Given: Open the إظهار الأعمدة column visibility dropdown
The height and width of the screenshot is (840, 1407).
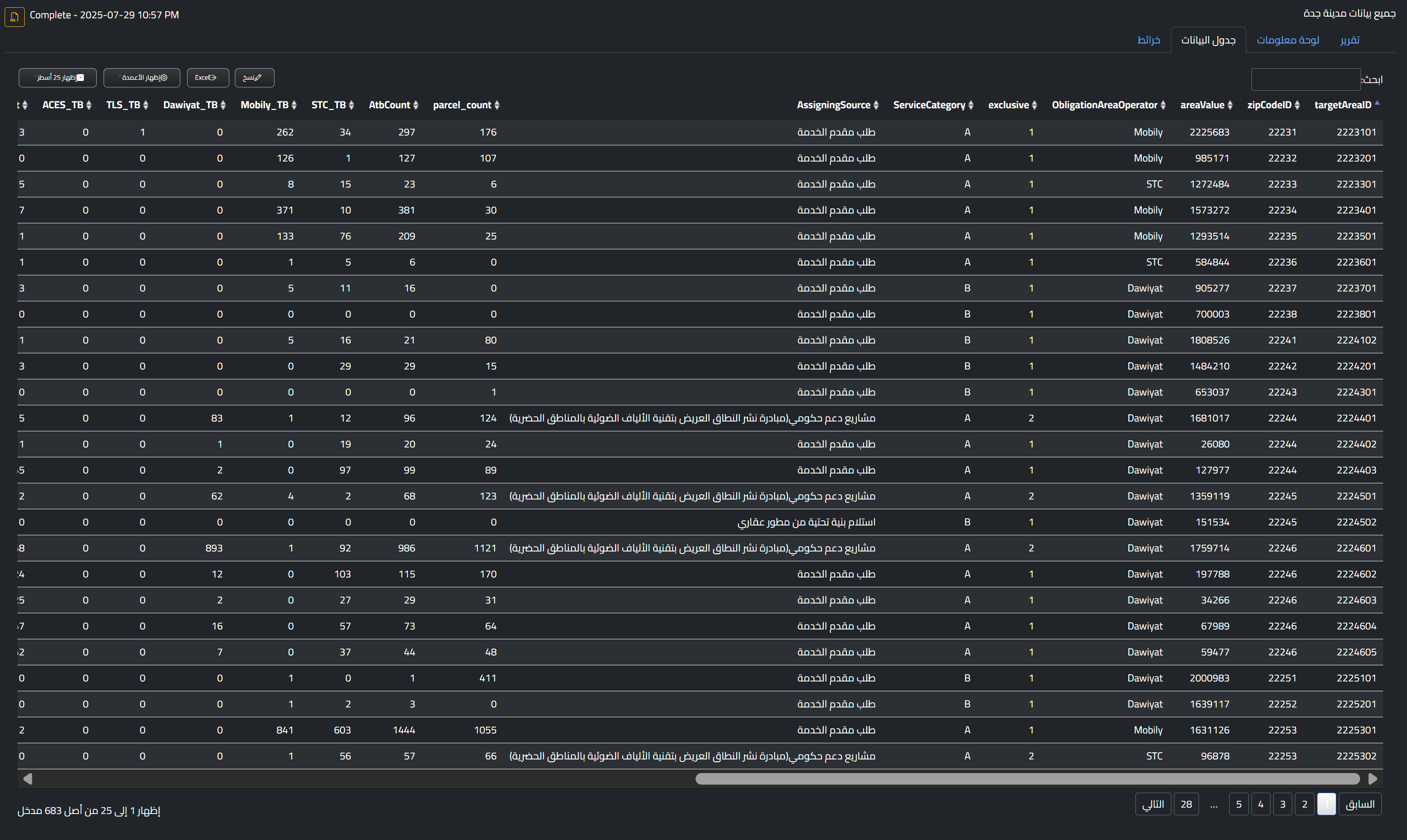Looking at the screenshot, I should coord(142,78).
